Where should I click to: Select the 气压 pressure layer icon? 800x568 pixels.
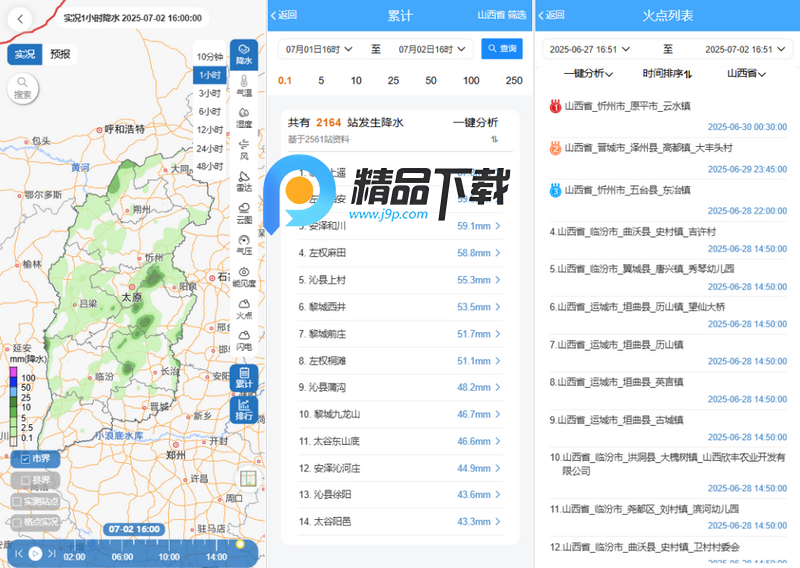pyautogui.click(x=244, y=245)
